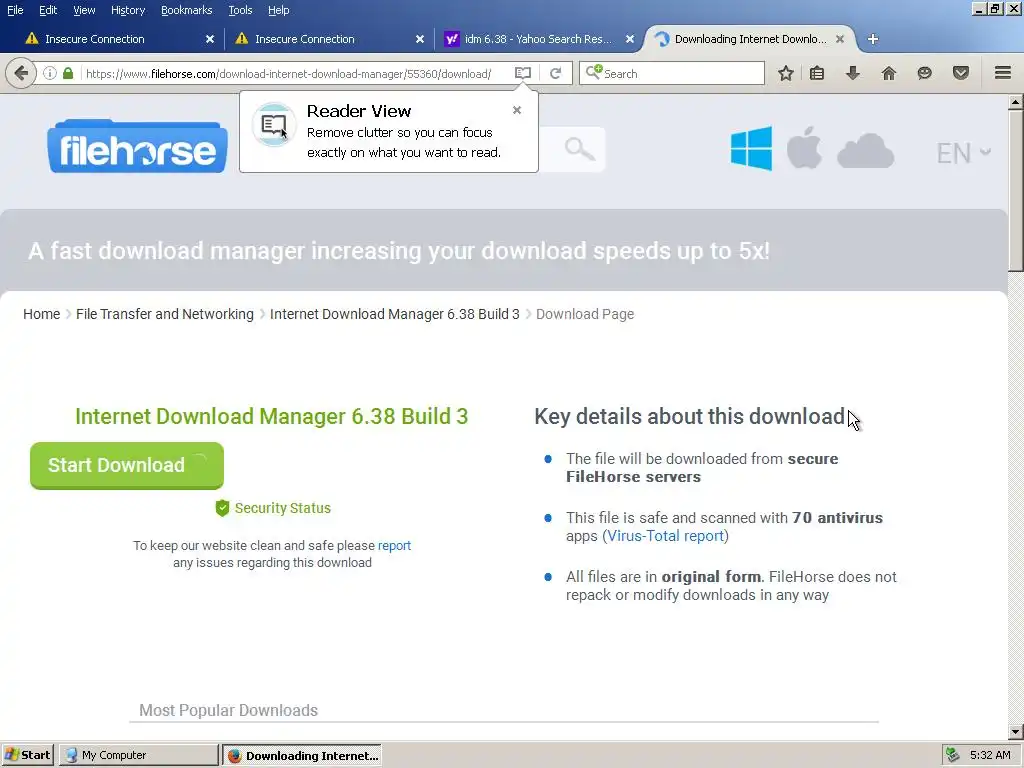Open File Transfer and Networking breadcrumb
Viewport: 1024px width, 768px height.
165,314
